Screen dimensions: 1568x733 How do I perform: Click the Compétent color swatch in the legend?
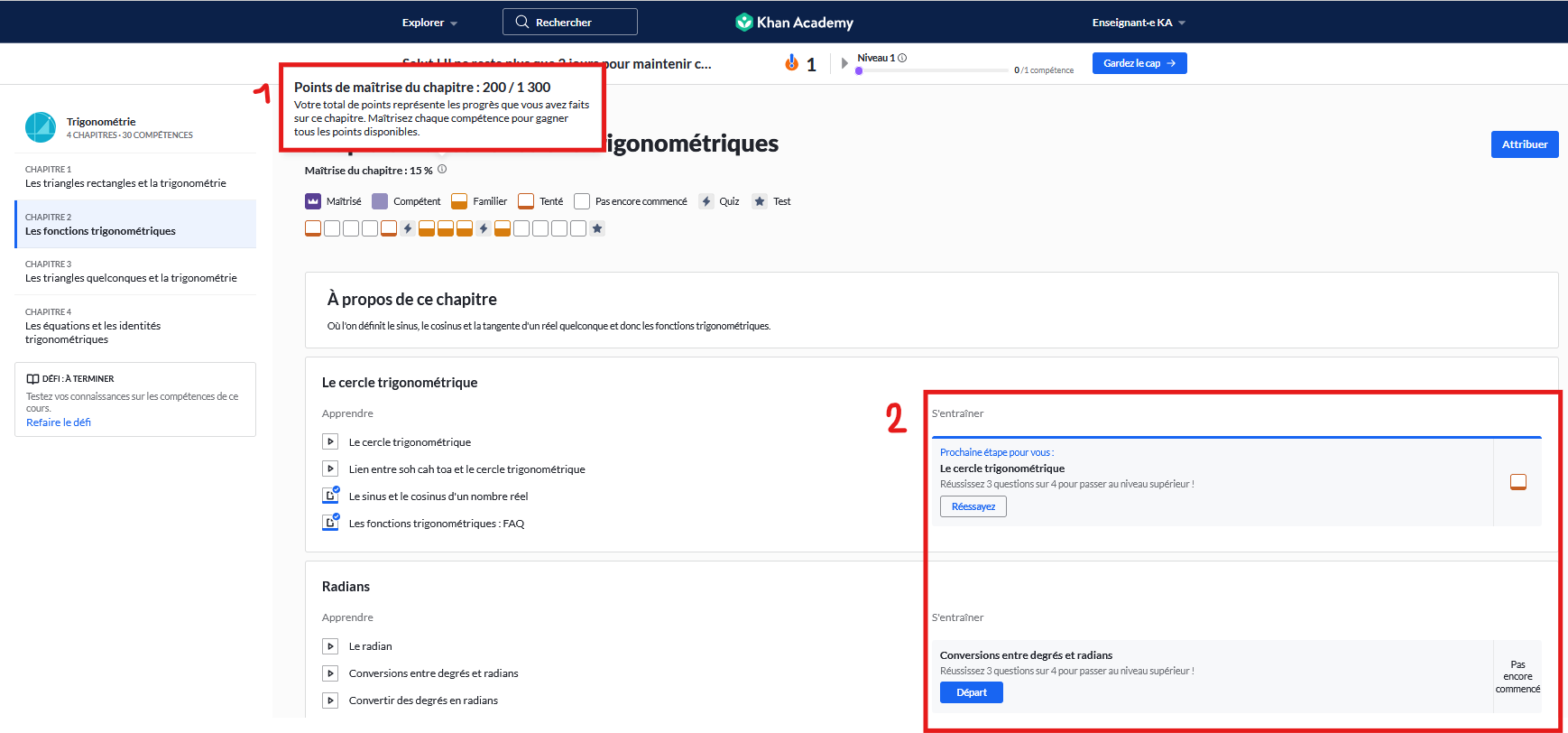click(x=380, y=201)
